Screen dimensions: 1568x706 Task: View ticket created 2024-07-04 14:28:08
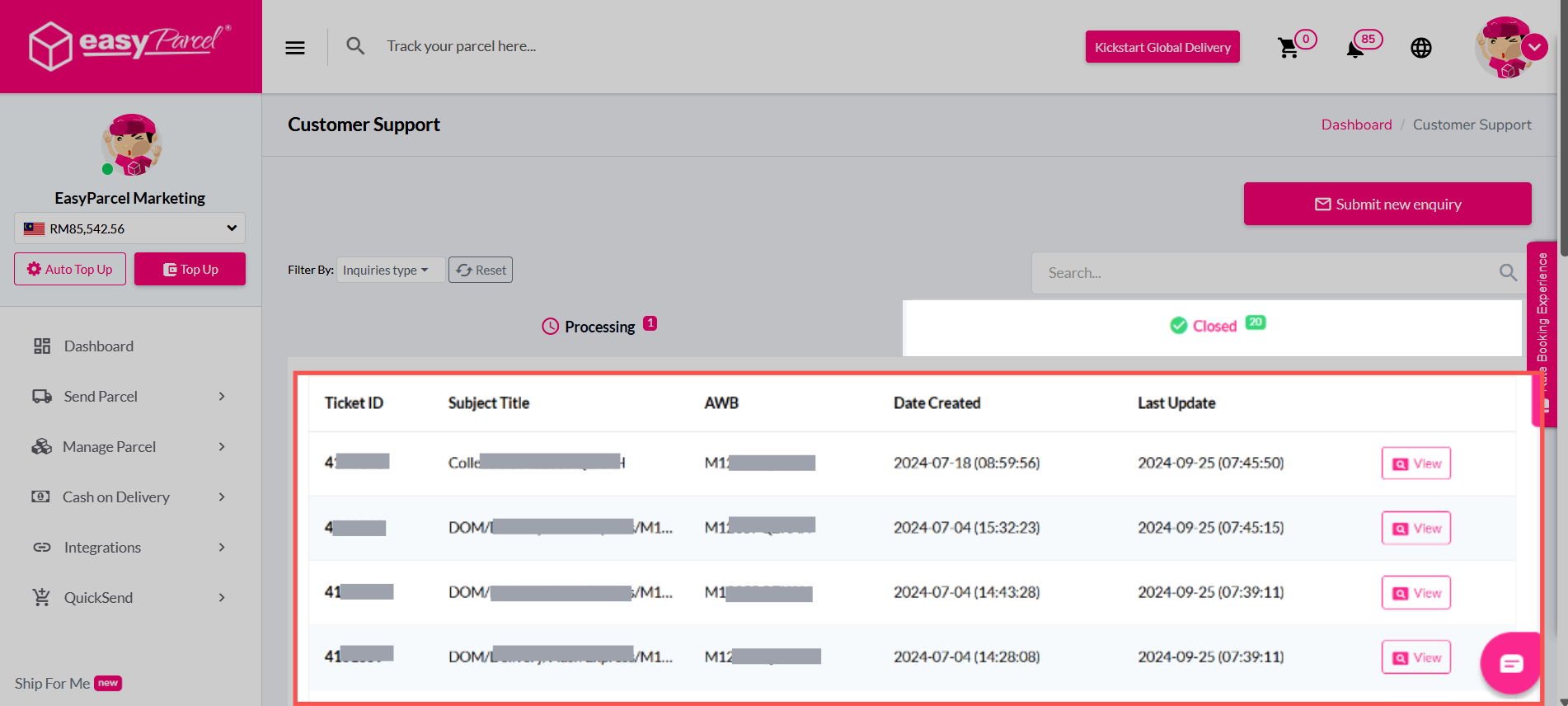[1415, 657]
